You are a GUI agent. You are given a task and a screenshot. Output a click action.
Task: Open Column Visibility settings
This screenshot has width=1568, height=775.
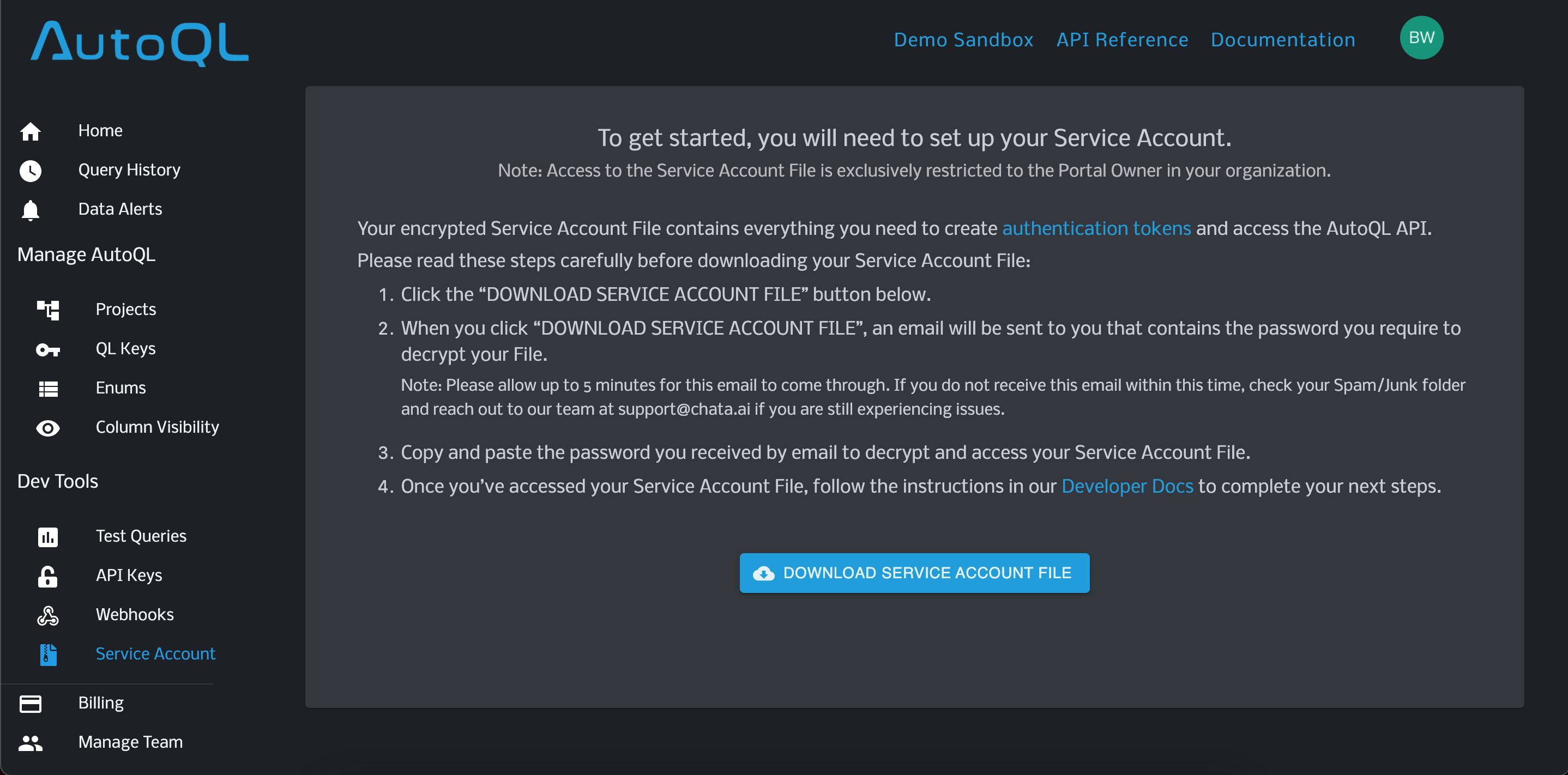[x=157, y=427]
